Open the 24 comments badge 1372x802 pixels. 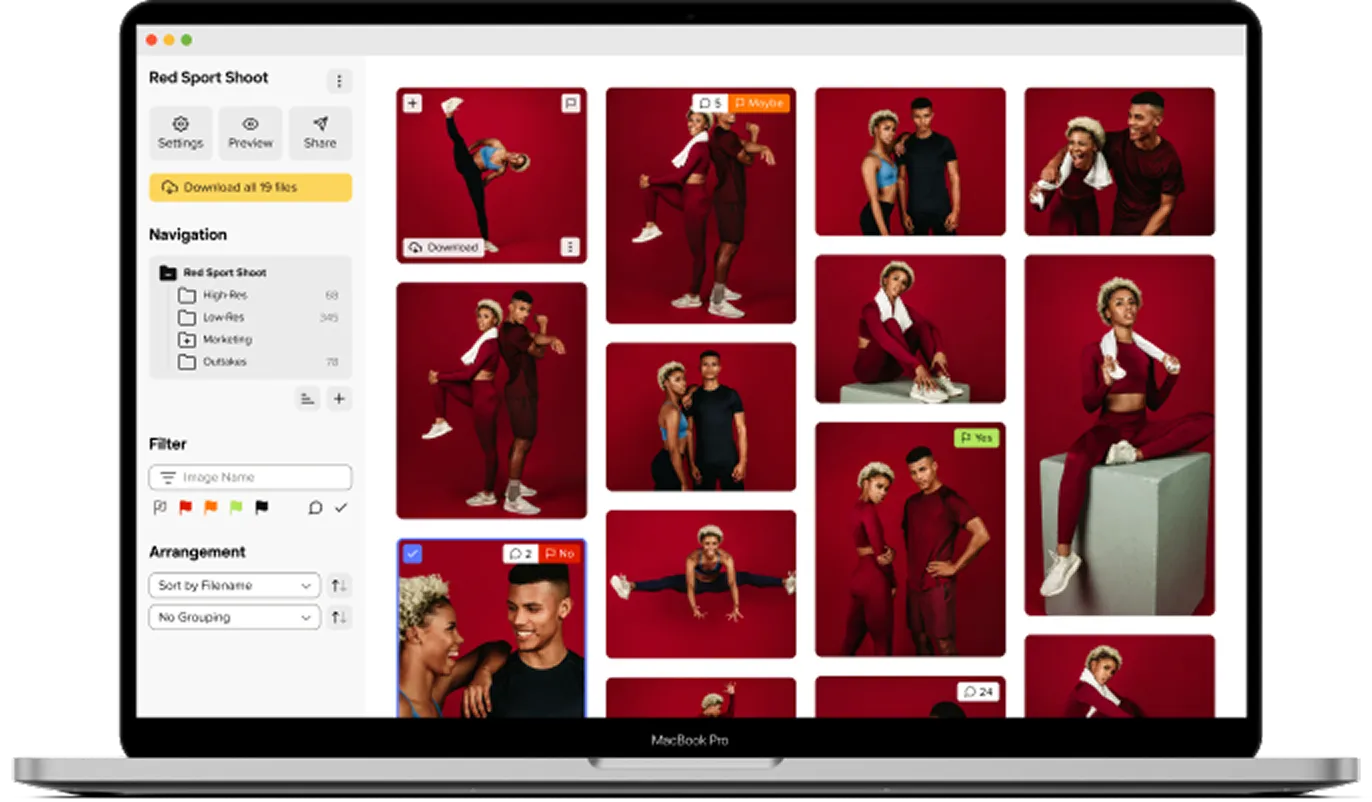click(978, 691)
